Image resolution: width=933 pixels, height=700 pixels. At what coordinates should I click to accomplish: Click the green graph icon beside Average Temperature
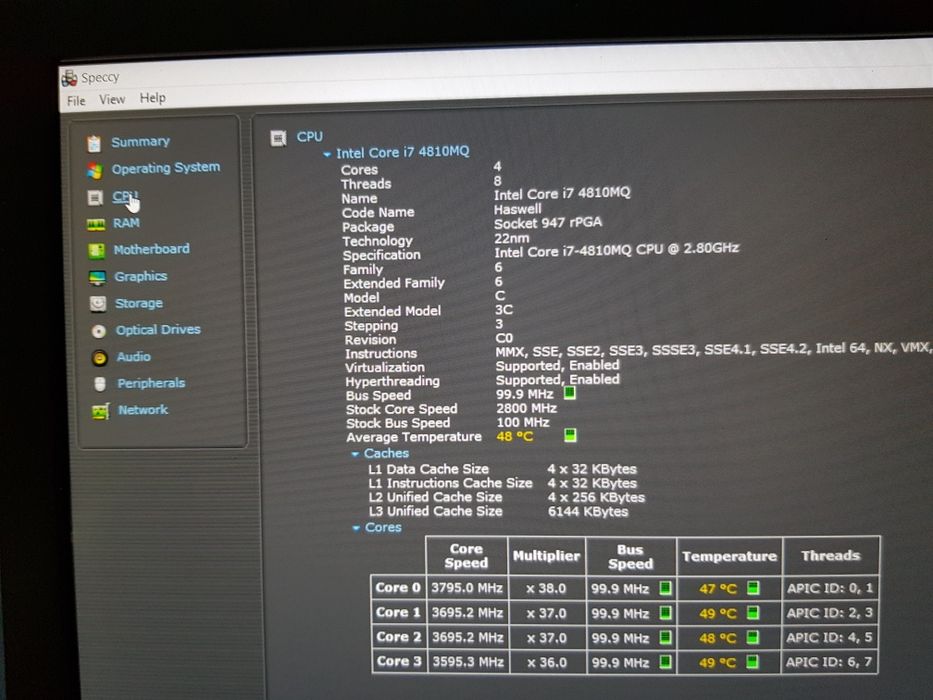pos(570,435)
